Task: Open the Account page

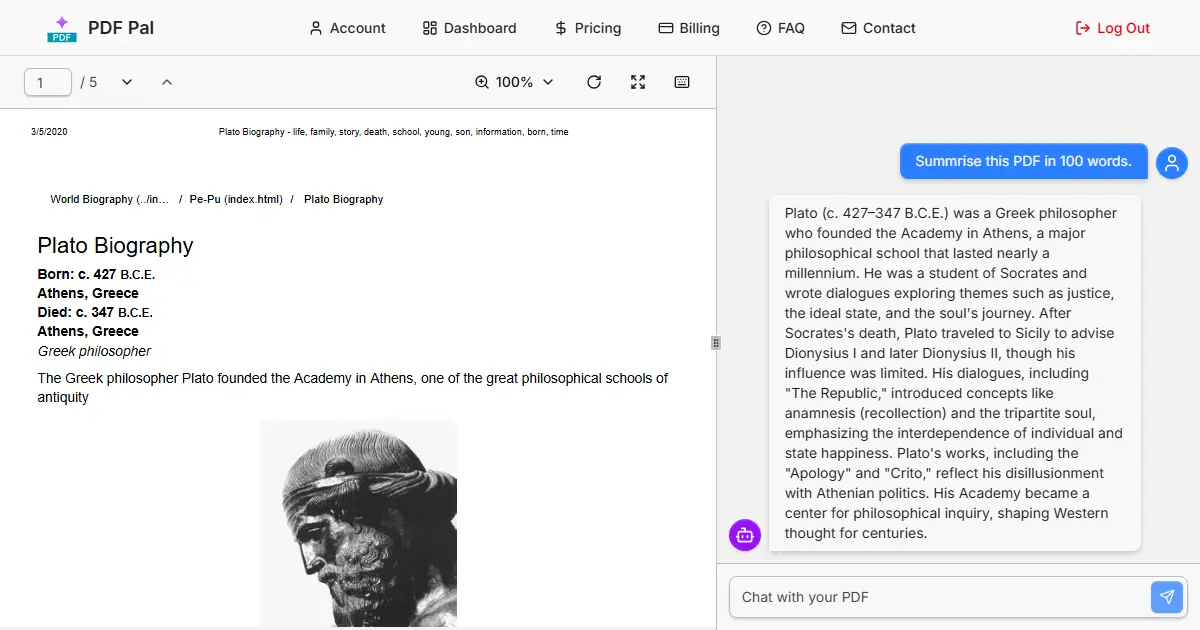Action: (x=347, y=28)
